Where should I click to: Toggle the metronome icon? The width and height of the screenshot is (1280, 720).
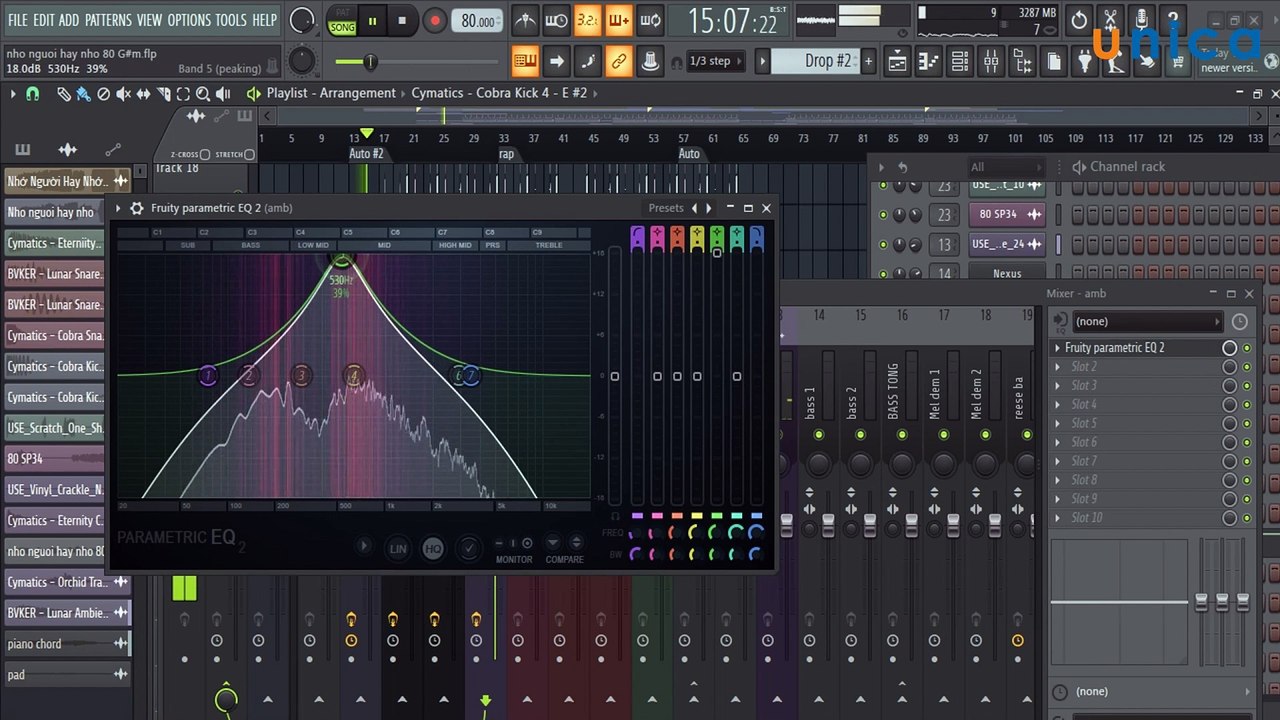(524, 20)
